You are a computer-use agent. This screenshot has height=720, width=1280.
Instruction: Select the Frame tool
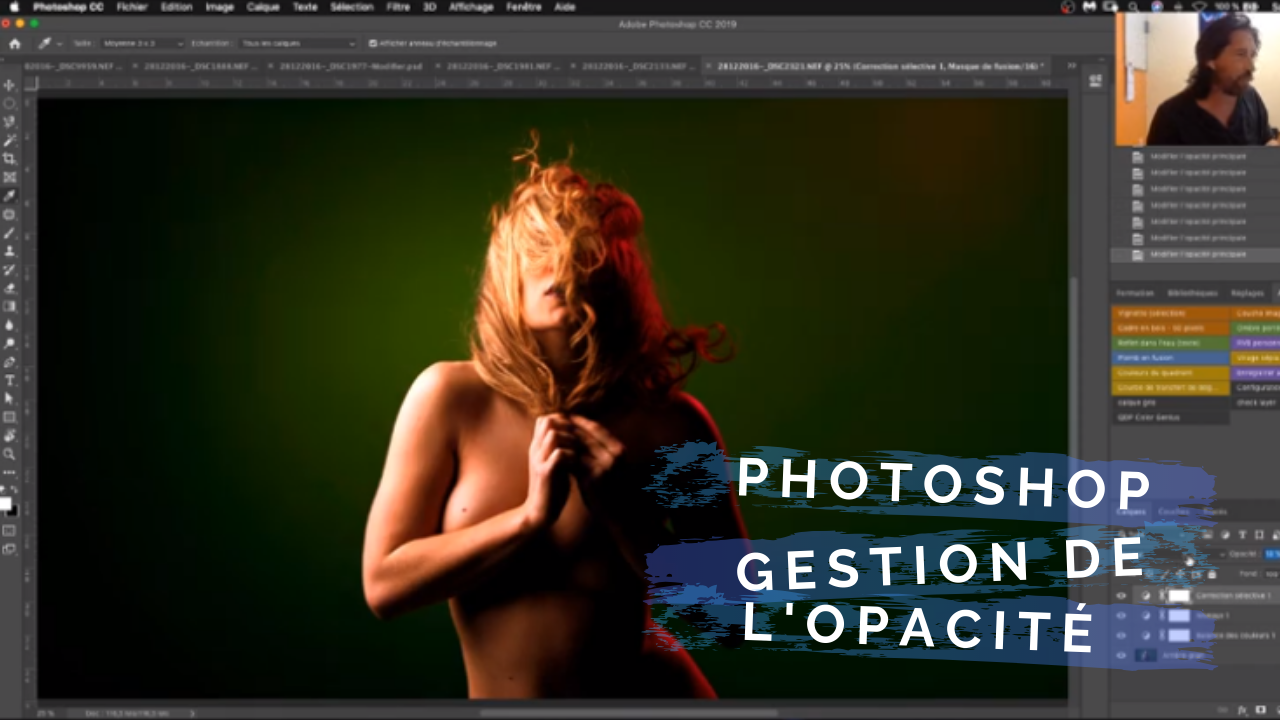pyautogui.click(x=10, y=177)
